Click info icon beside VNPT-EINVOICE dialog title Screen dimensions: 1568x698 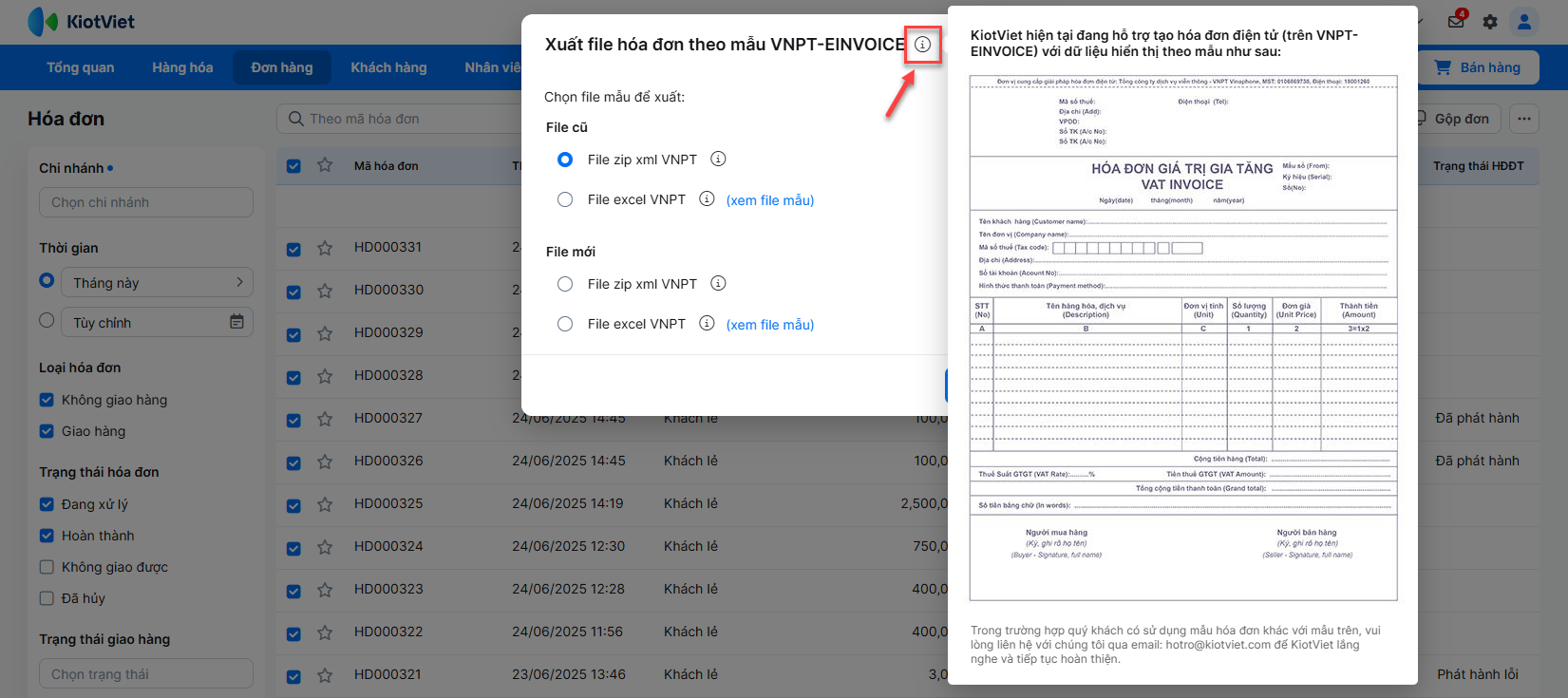tap(922, 44)
